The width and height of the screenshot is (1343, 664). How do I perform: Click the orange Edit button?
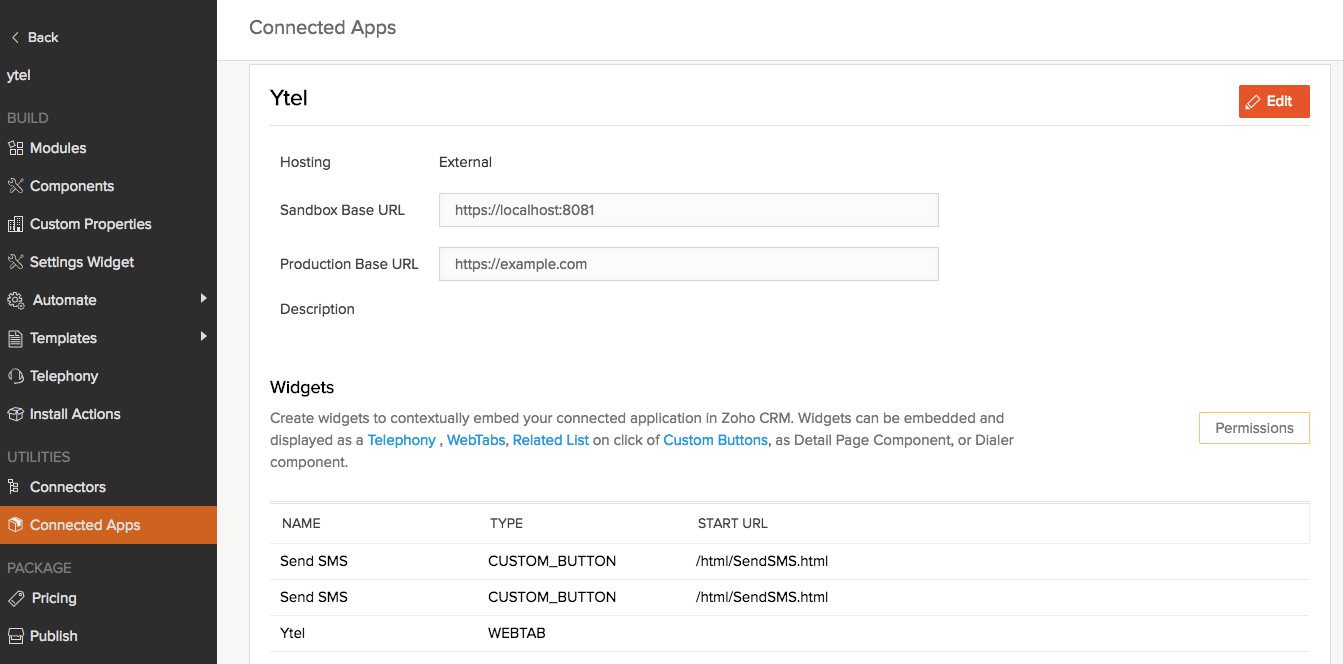coord(1274,101)
